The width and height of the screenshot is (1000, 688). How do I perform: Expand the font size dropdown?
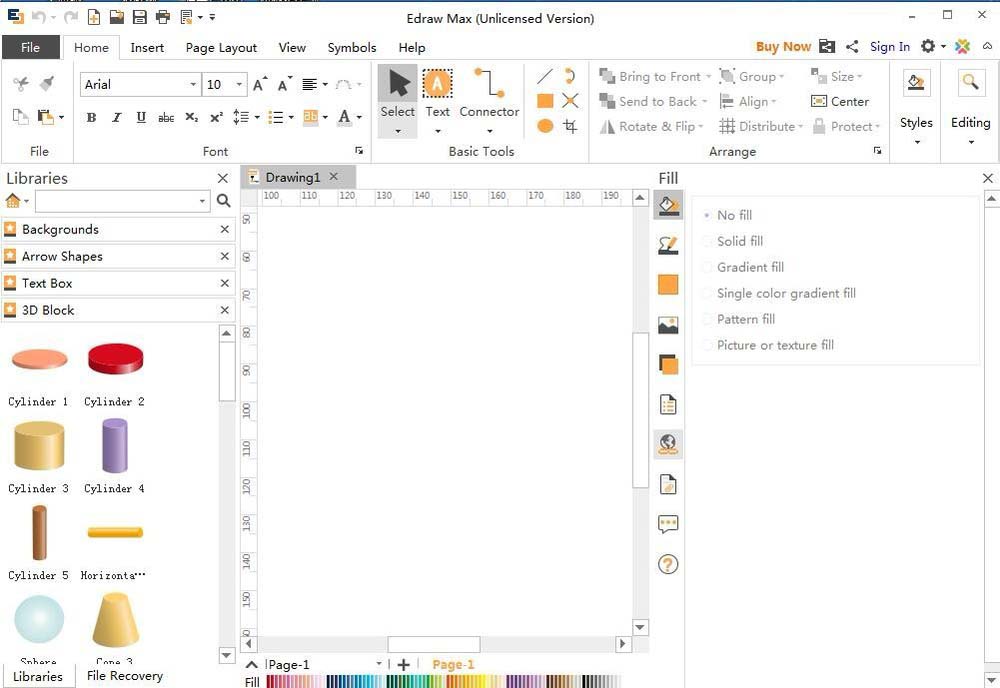coord(237,84)
